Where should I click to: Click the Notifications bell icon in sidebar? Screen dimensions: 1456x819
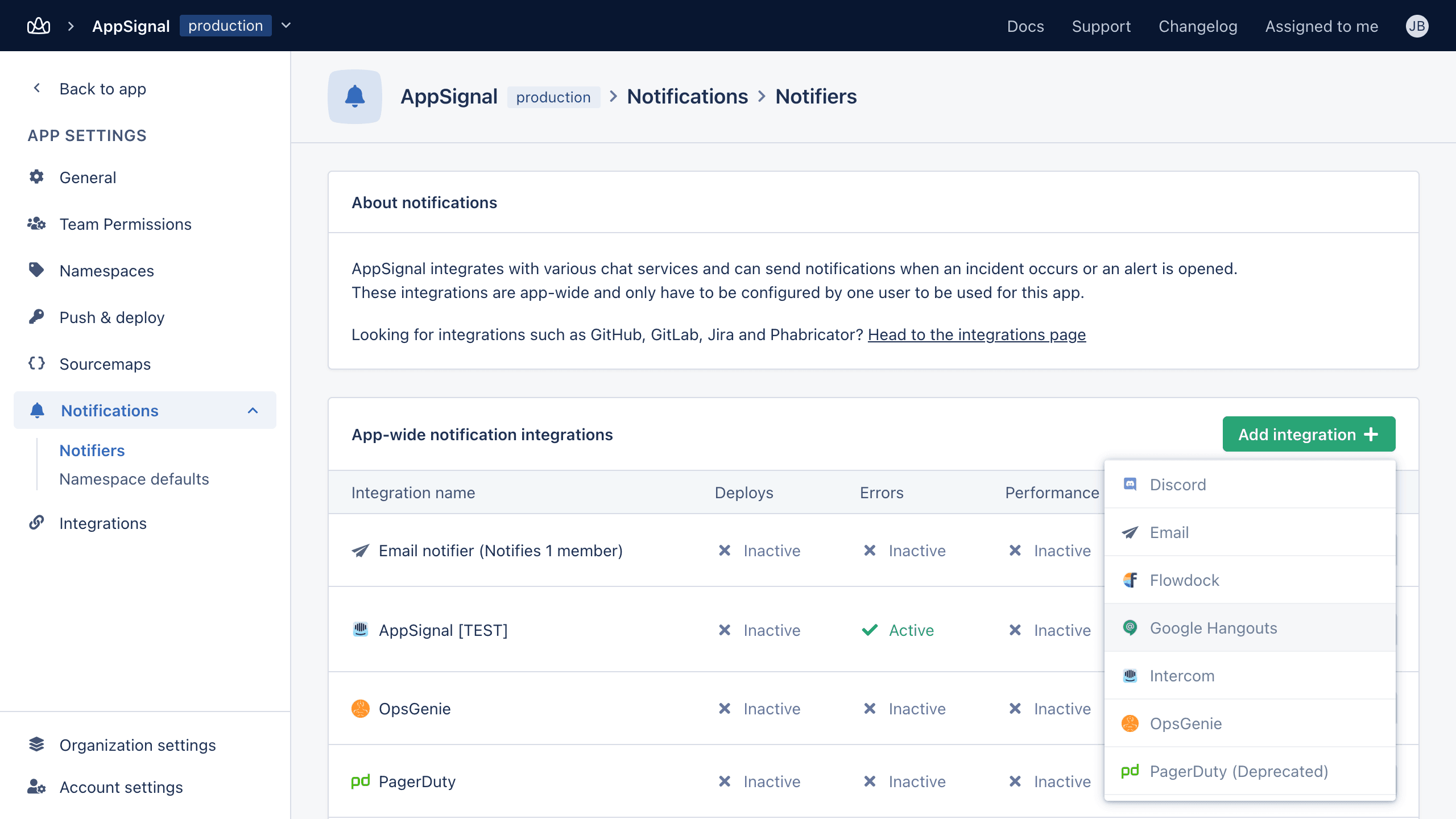pyautogui.click(x=38, y=410)
